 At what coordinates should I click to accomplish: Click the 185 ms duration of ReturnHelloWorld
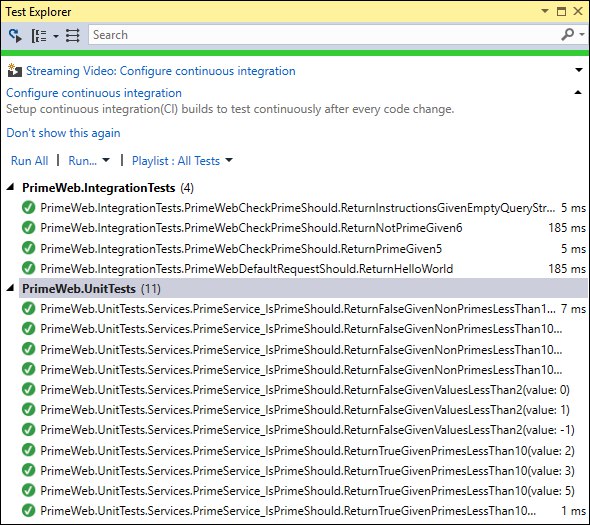click(567, 269)
